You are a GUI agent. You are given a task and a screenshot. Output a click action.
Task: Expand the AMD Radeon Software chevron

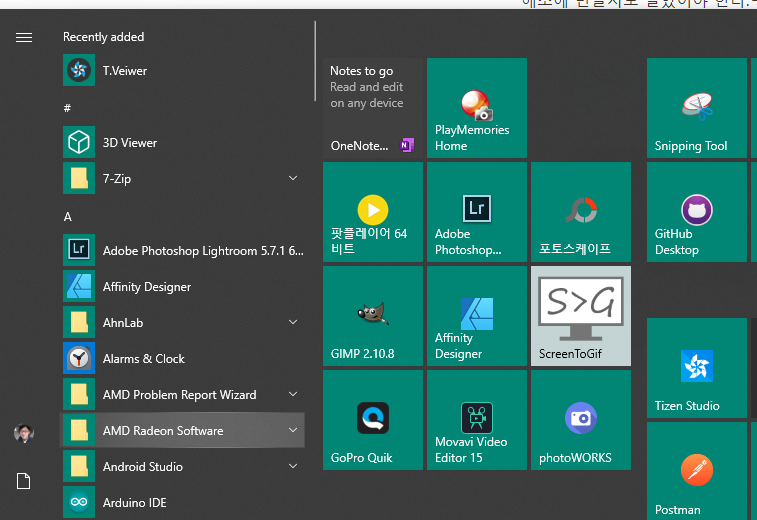click(x=293, y=430)
